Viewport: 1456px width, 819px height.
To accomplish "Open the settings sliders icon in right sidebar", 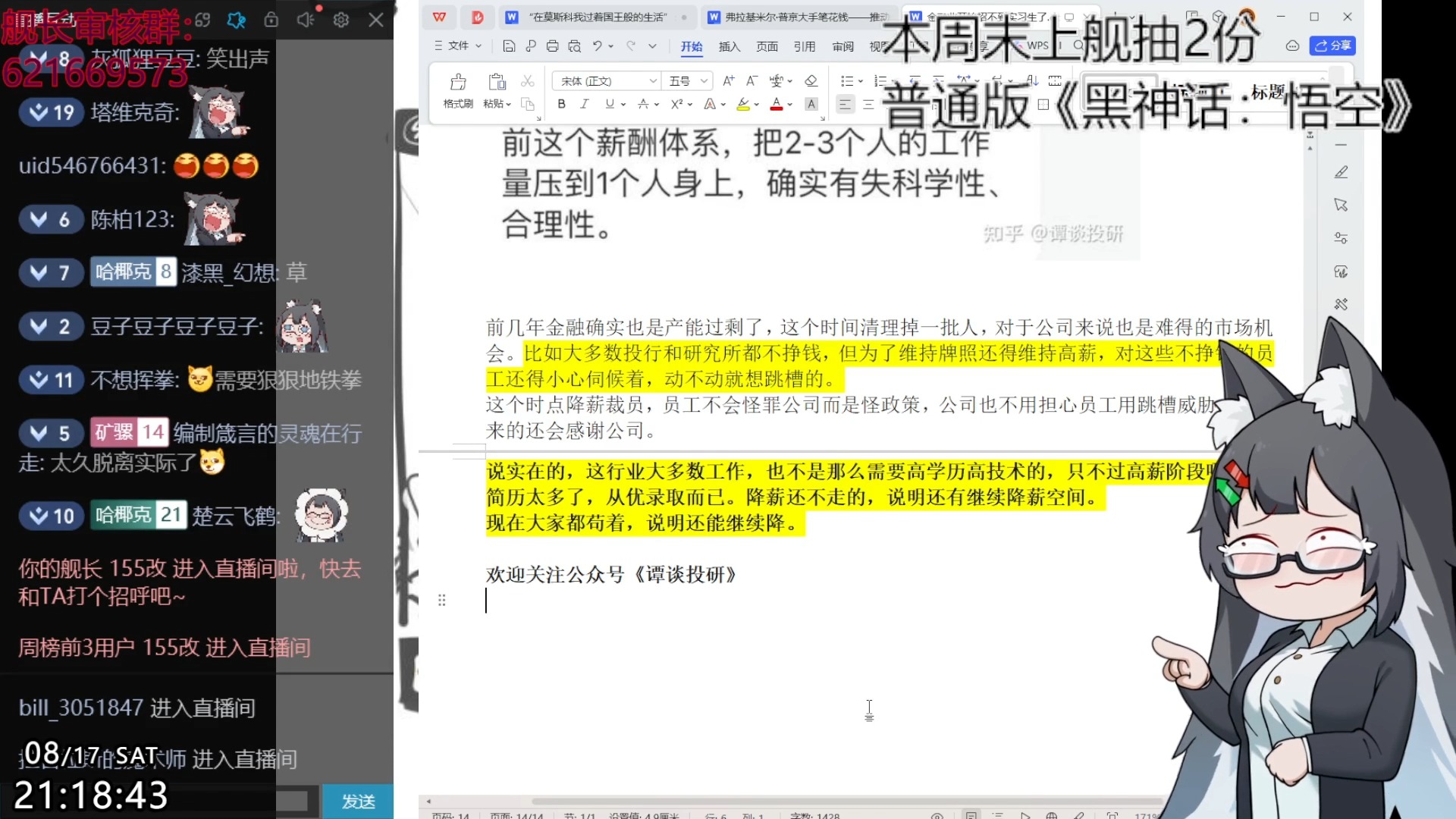I will (x=1341, y=238).
